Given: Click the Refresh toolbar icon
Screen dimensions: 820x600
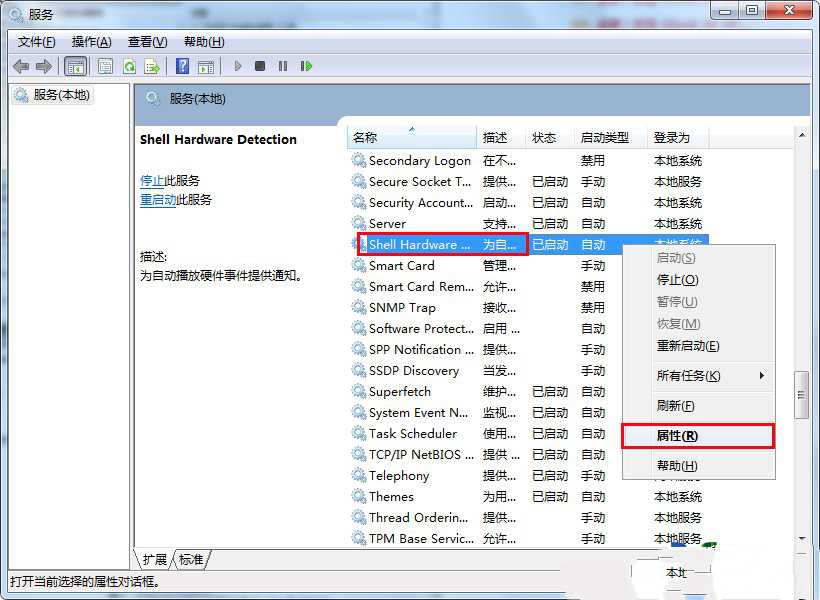Looking at the screenshot, I should (129, 66).
